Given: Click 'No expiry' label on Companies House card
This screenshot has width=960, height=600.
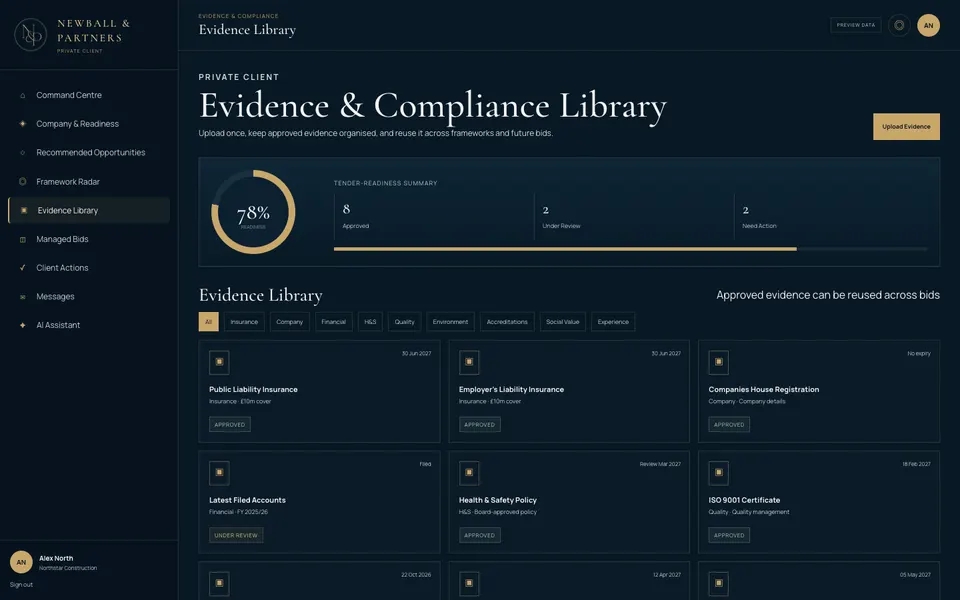Looking at the screenshot, I should coord(919,353).
